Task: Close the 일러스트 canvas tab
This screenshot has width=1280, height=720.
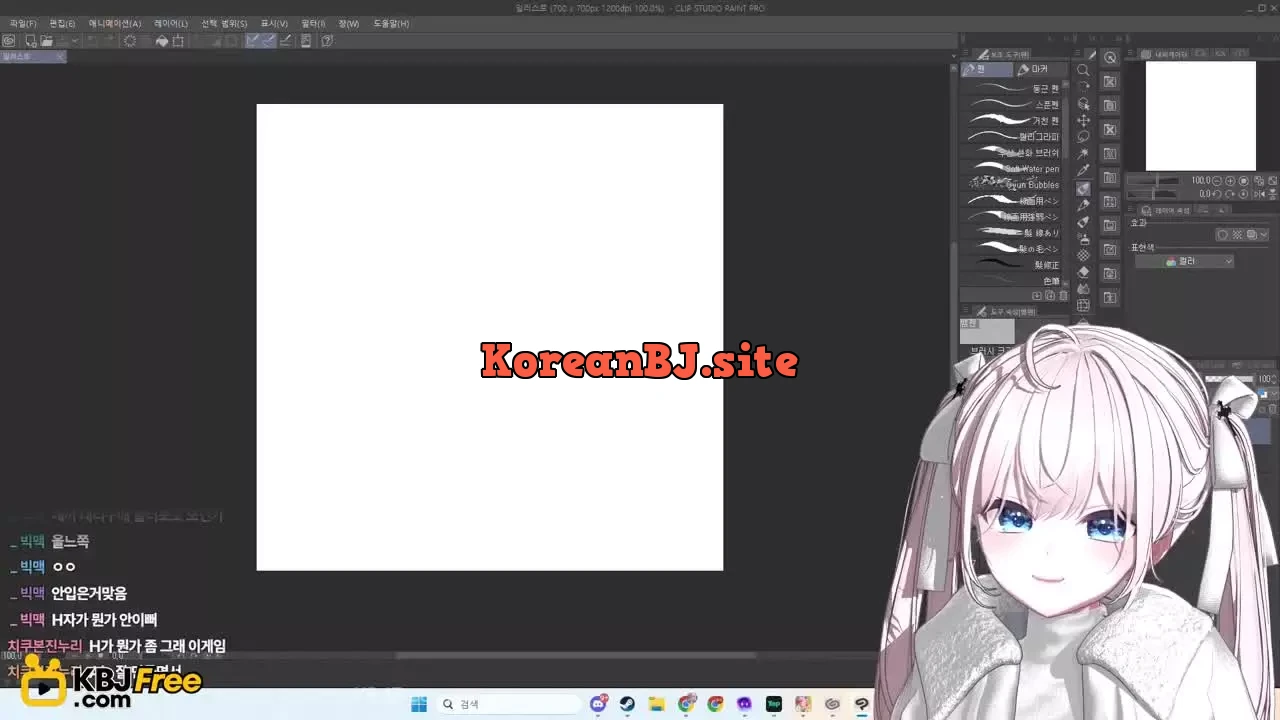Action: (x=60, y=57)
